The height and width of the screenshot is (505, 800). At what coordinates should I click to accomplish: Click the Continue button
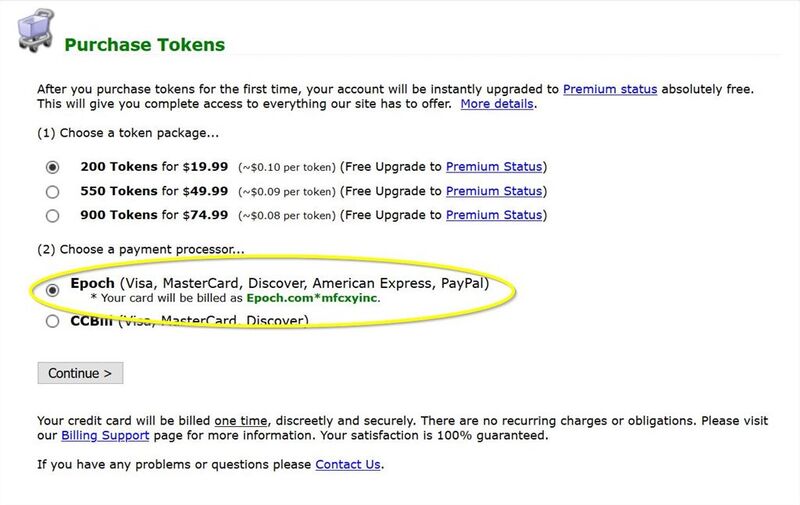tap(80, 373)
